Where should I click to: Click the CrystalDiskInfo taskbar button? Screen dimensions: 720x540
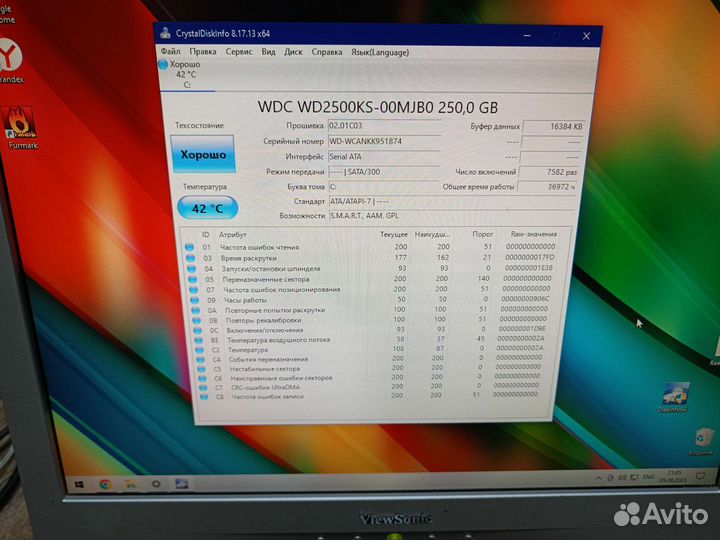click(x=181, y=484)
